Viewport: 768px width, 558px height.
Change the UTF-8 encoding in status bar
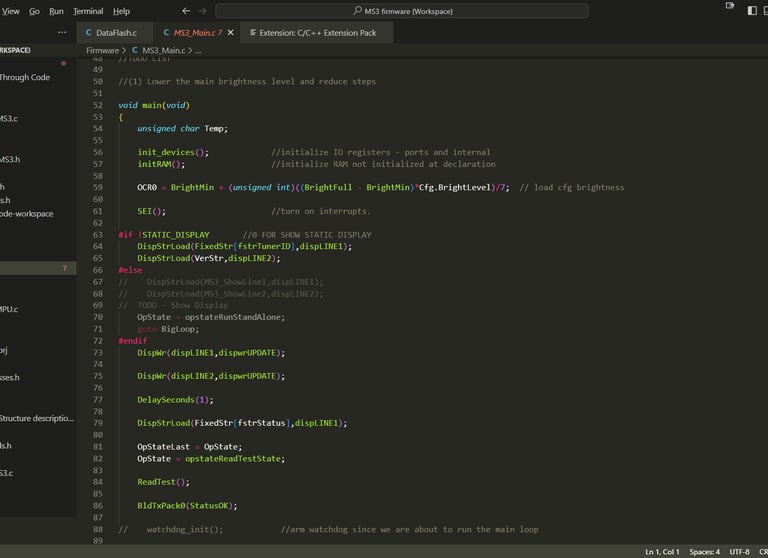pyautogui.click(x=739, y=551)
